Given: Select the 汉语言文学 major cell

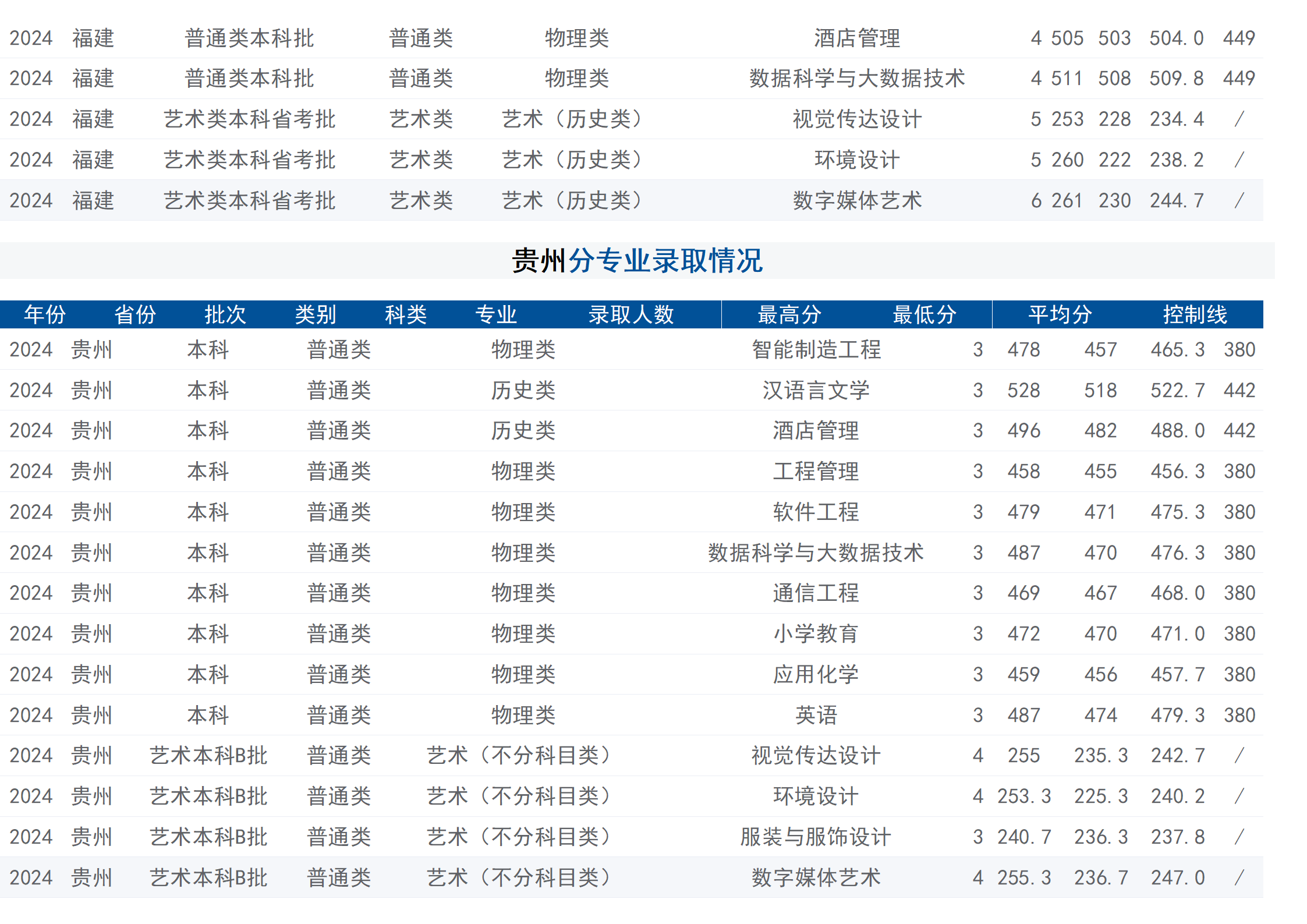Looking at the screenshot, I should click(x=815, y=390).
